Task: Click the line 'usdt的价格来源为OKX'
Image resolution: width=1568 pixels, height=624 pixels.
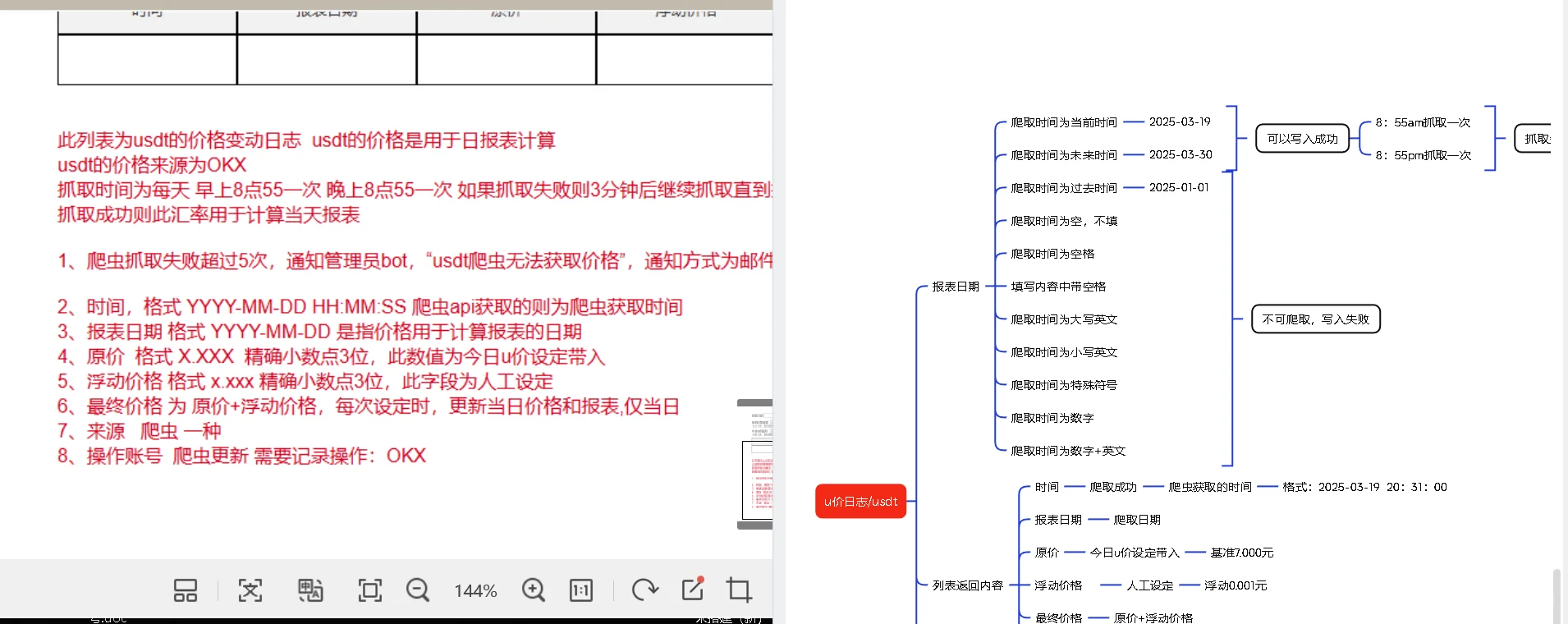Action: tap(152, 165)
